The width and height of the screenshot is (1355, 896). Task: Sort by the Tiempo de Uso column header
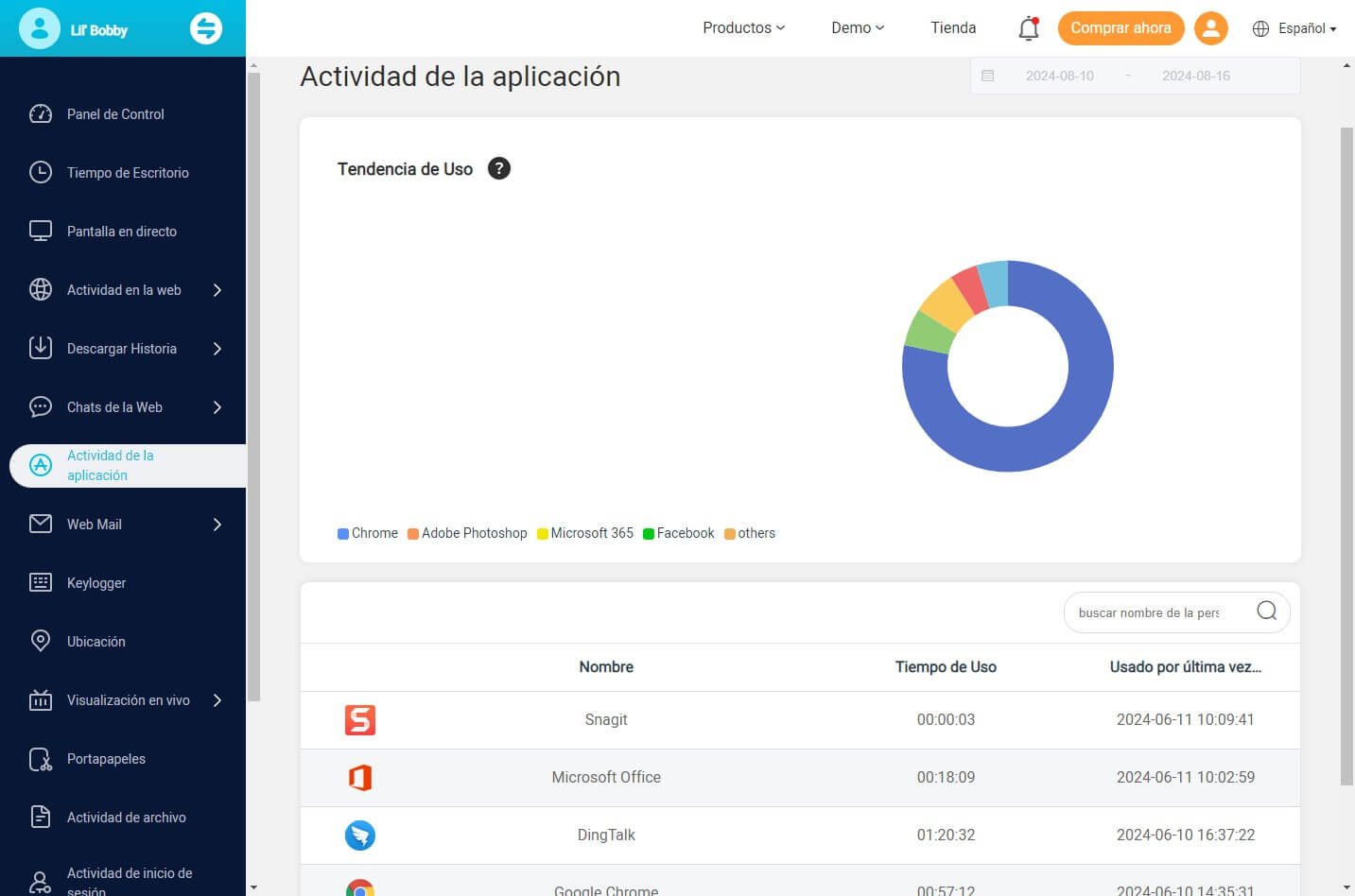point(946,667)
